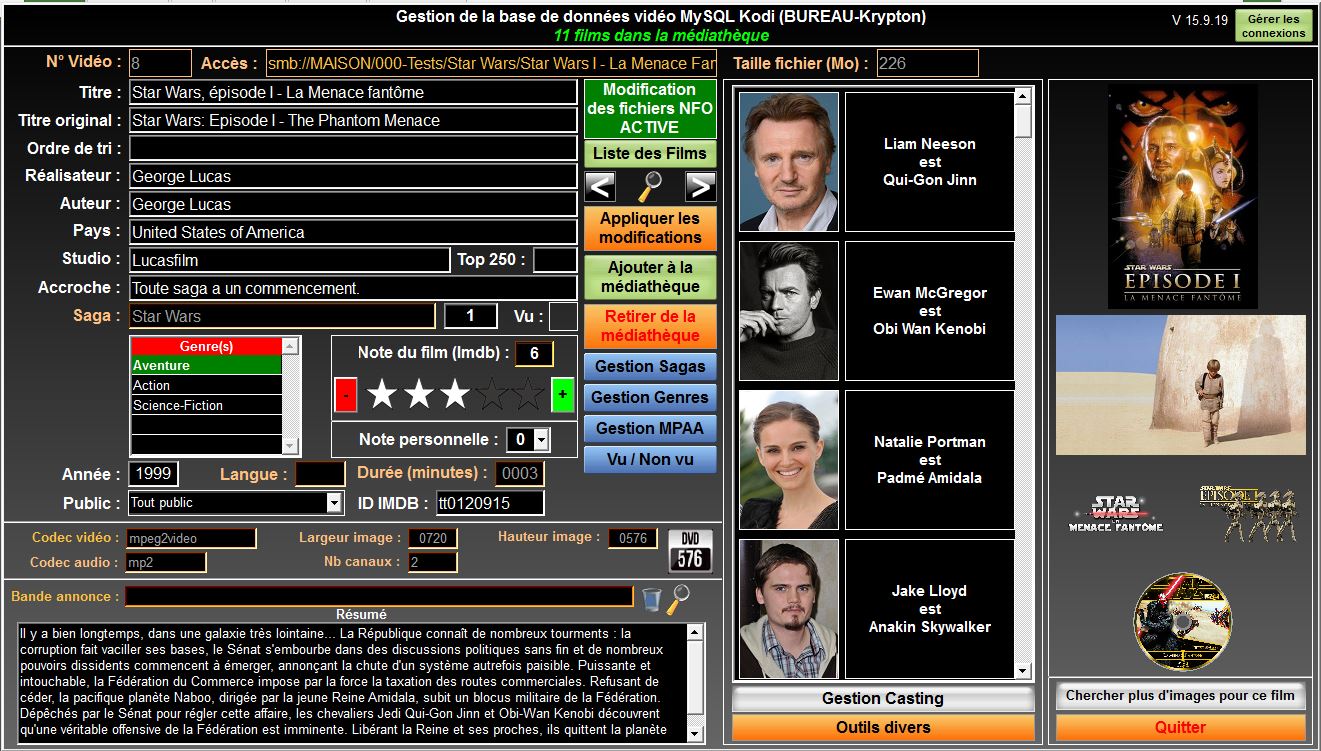Click Retirer de la médiathèque
Image resolution: width=1321 pixels, height=751 pixels.
tap(650, 326)
